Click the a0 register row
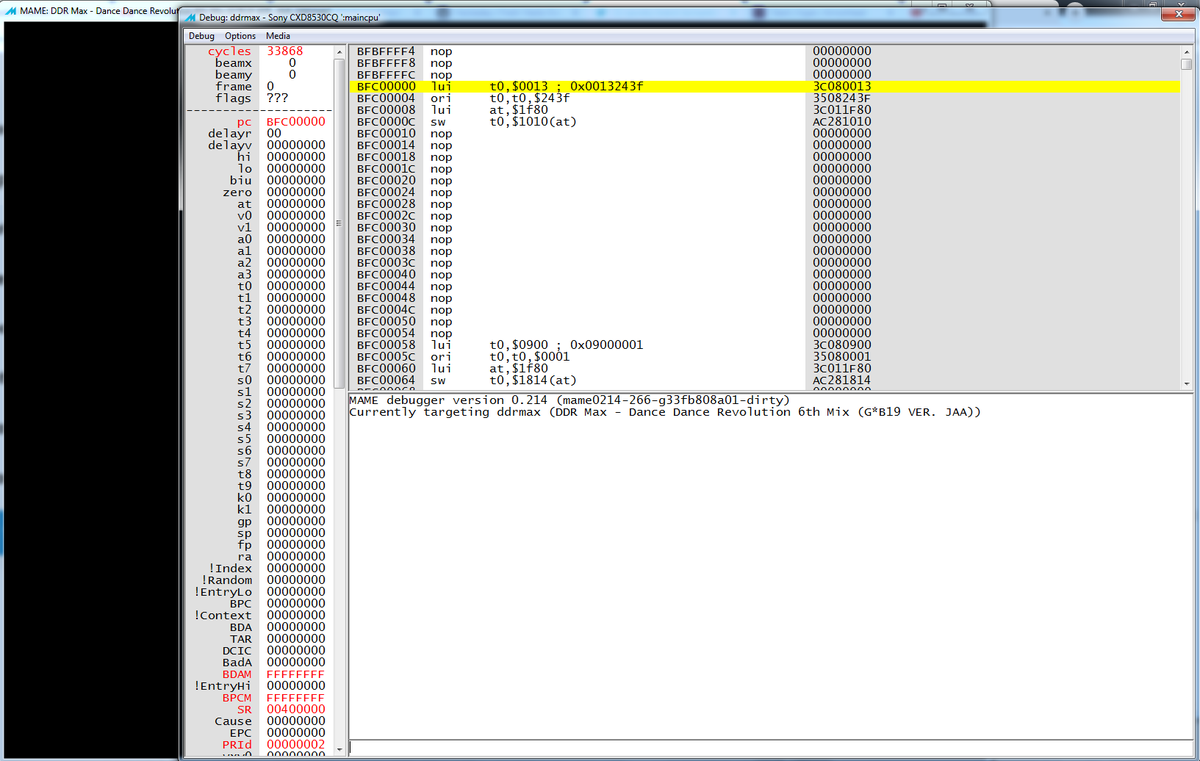This screenshot has width=1200, height=761. click(x=260, y=239)
